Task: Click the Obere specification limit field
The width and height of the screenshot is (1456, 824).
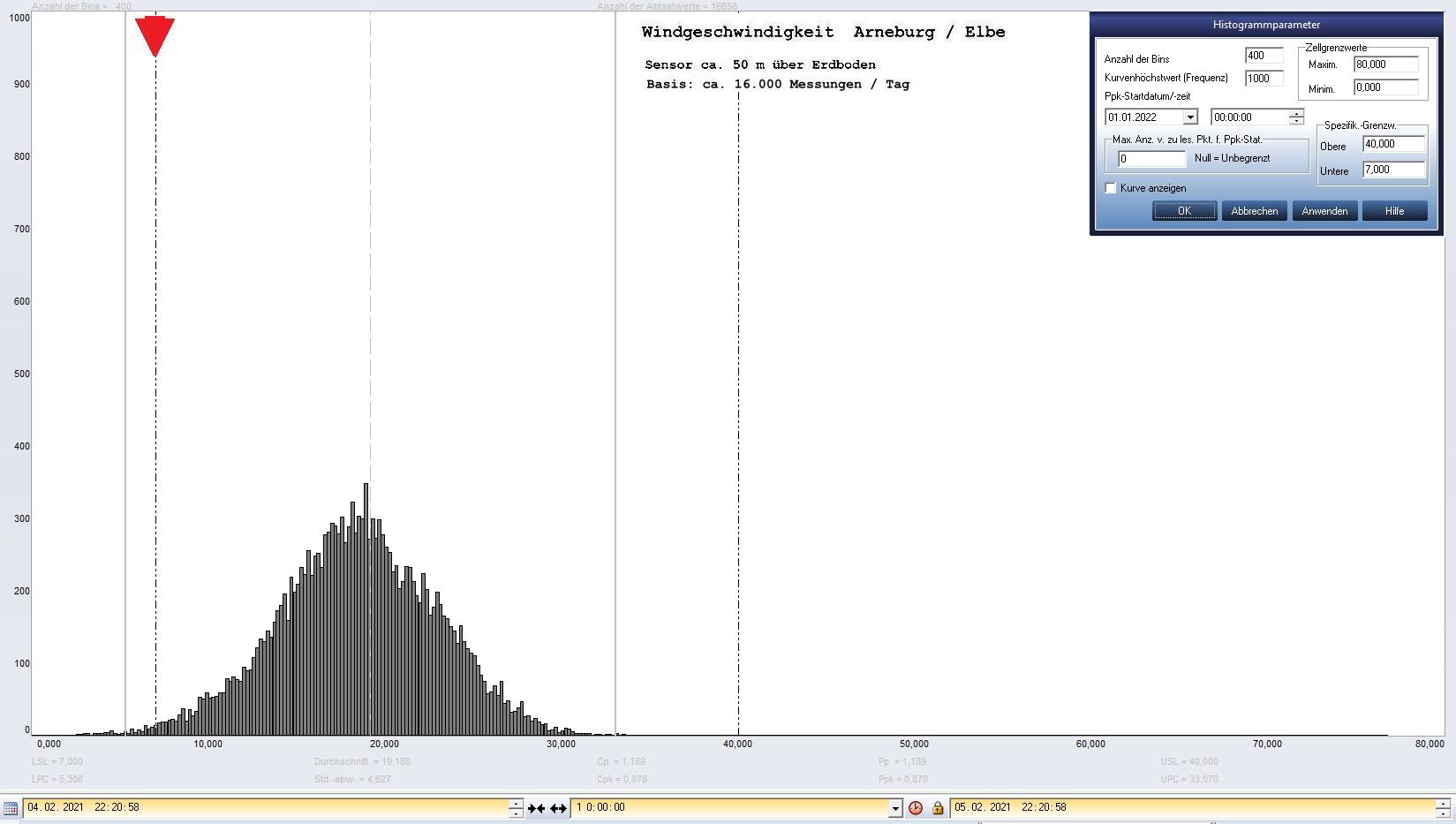Action: (1393, 144)
